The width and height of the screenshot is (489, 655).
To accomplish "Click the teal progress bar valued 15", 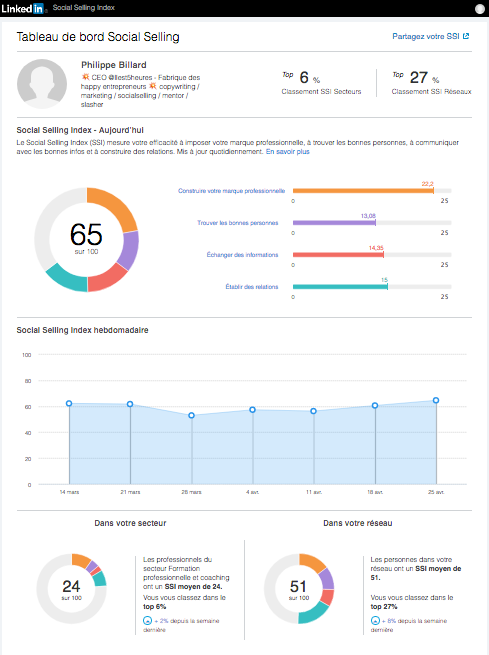I will coord(340,287).
